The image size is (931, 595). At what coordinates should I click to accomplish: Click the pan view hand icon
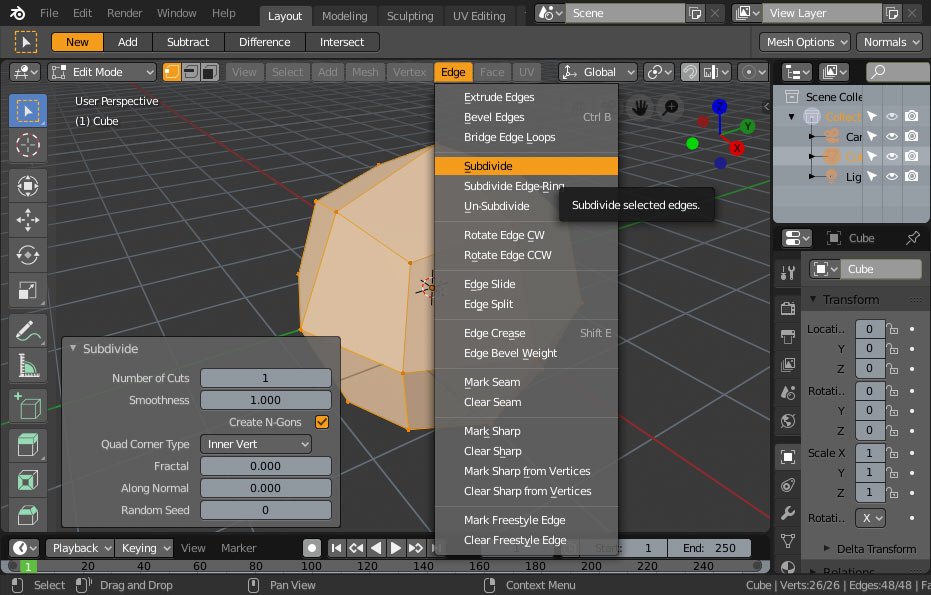click(639, 107)
